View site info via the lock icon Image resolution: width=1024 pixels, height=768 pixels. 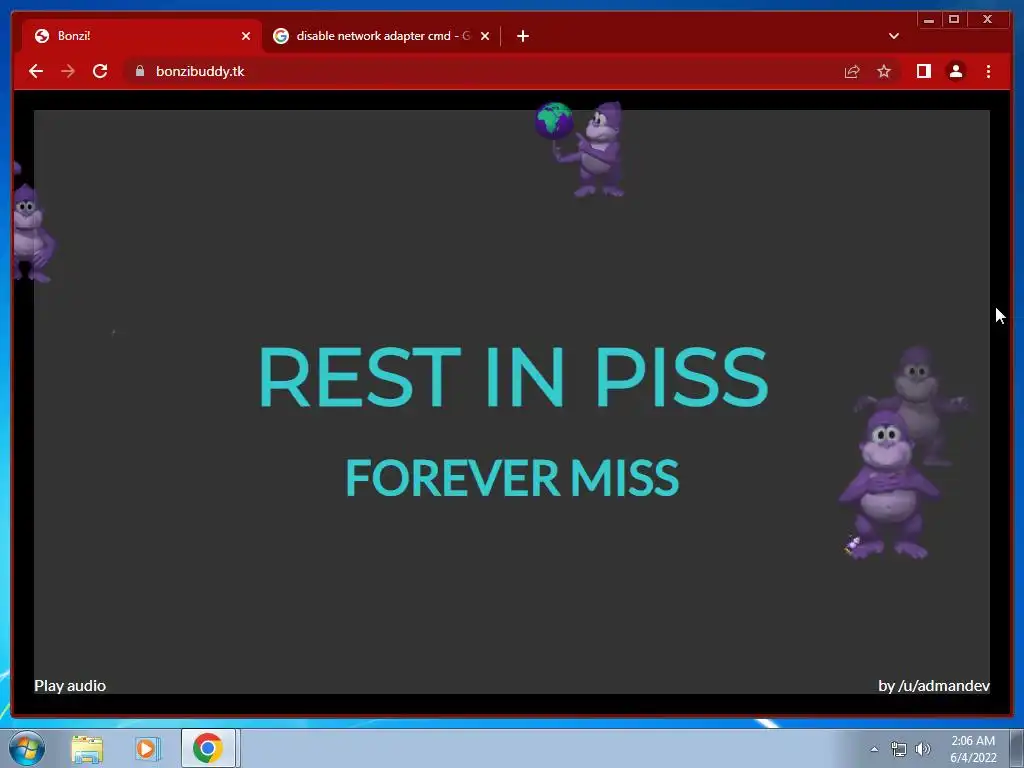click(140, 71)
